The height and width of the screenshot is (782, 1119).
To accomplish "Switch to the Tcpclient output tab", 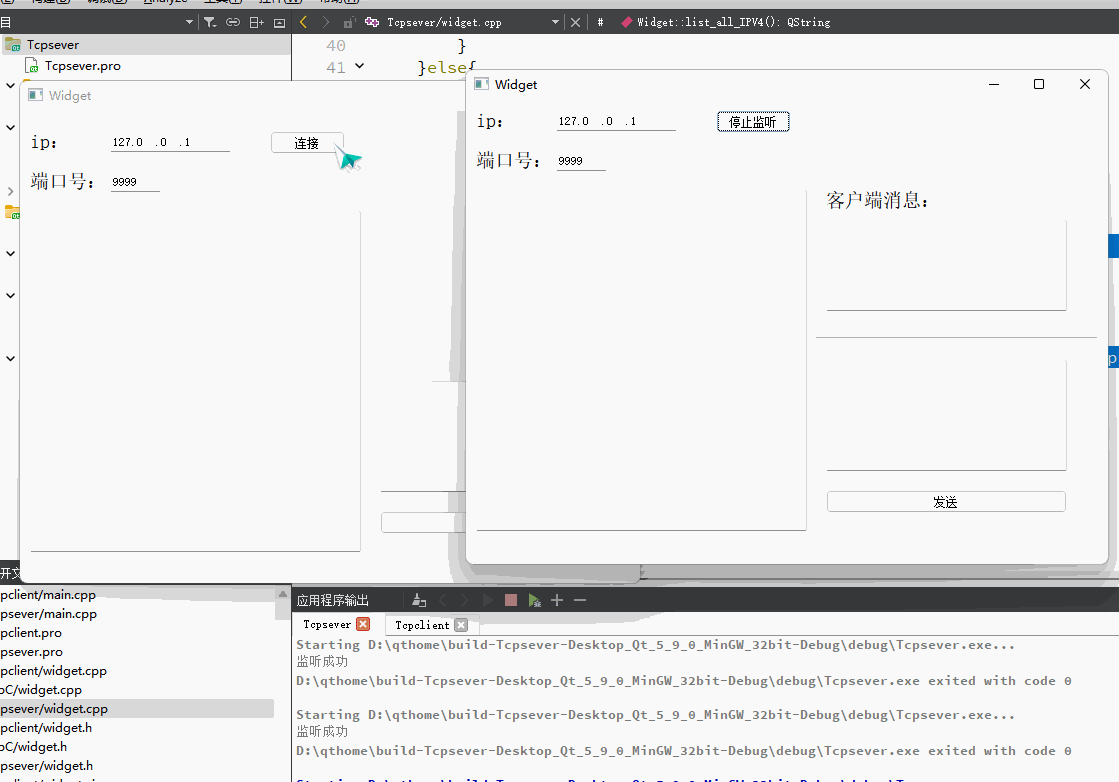I will click(421, 625).
